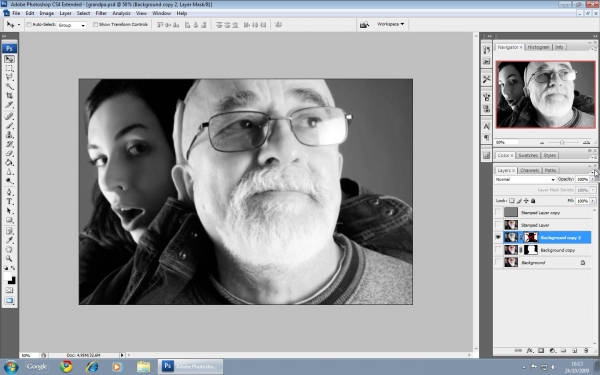This screenshot has height=375, width=600.
Task: Show the Background copy layer visibility
Action: click(x=498, y=250)
